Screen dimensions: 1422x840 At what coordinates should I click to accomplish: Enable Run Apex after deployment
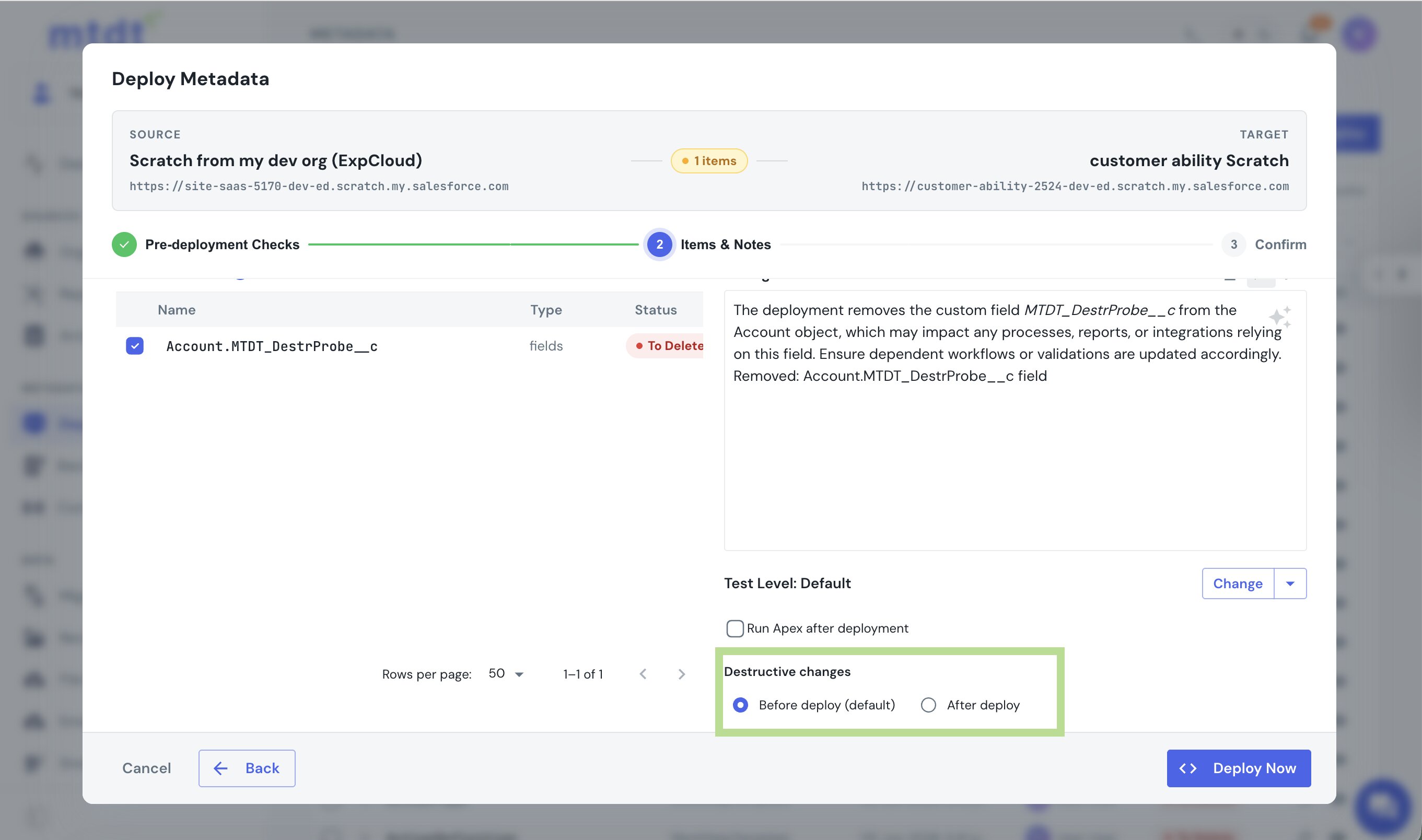[x=735, y=628]
